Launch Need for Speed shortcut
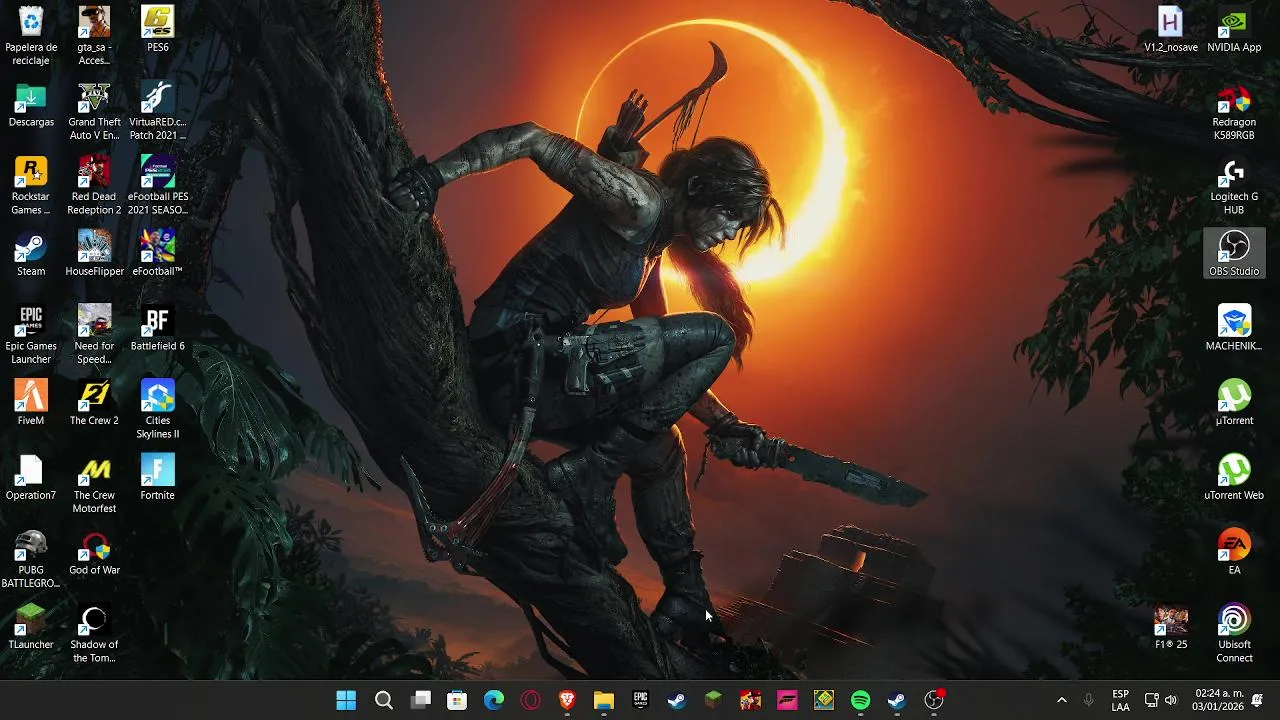Image resolution: width=1280 pixels, height=720 pixels. click(x=94, y=335)
